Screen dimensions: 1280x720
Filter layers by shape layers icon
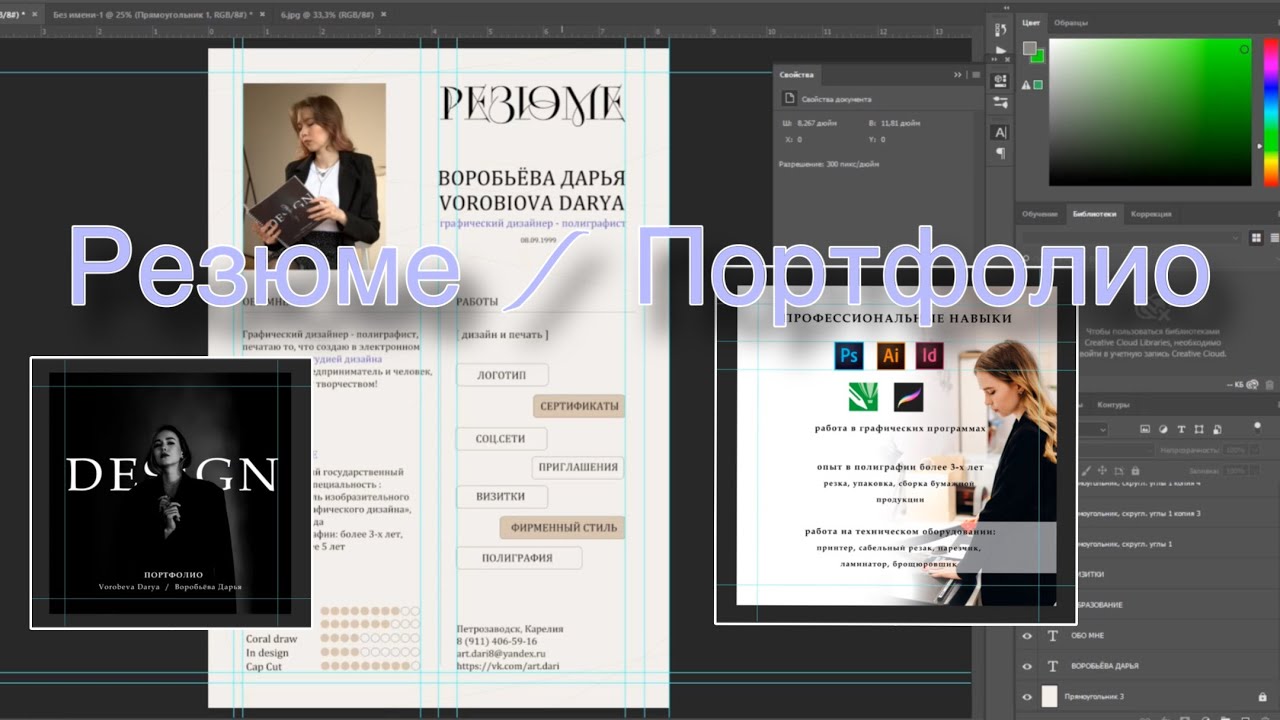click(1199, 428)
